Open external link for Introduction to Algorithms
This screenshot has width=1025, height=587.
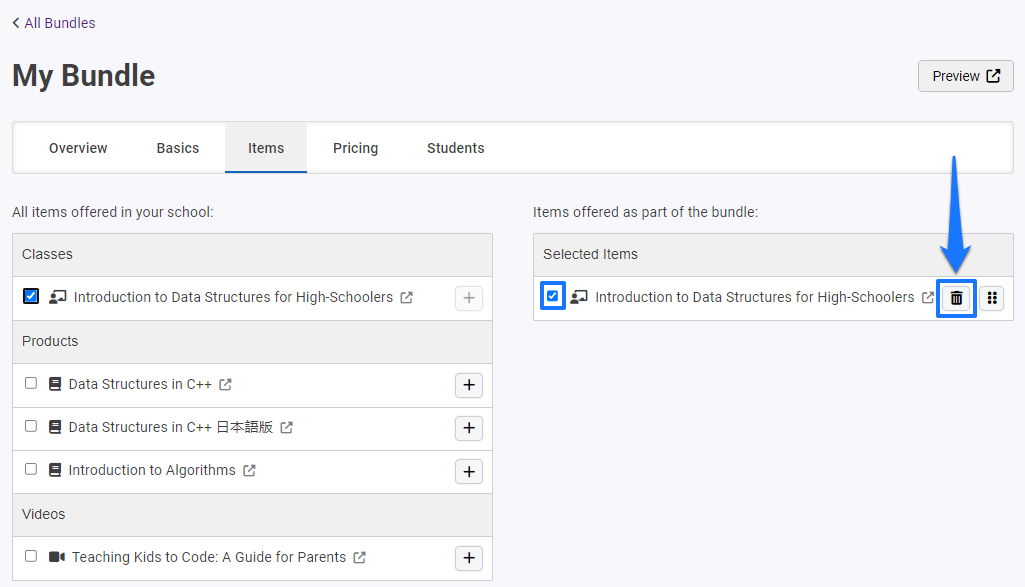[249, 471]
